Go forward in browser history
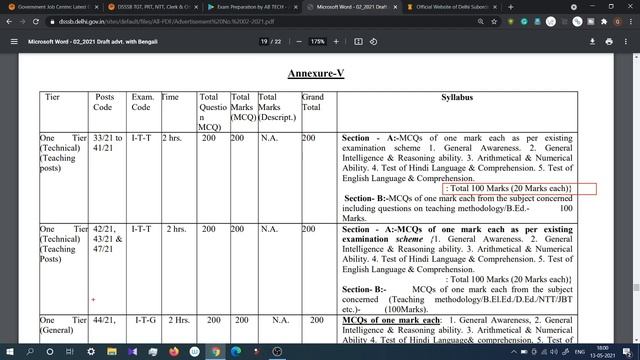The image size is (640, 360). click(22, 21)
